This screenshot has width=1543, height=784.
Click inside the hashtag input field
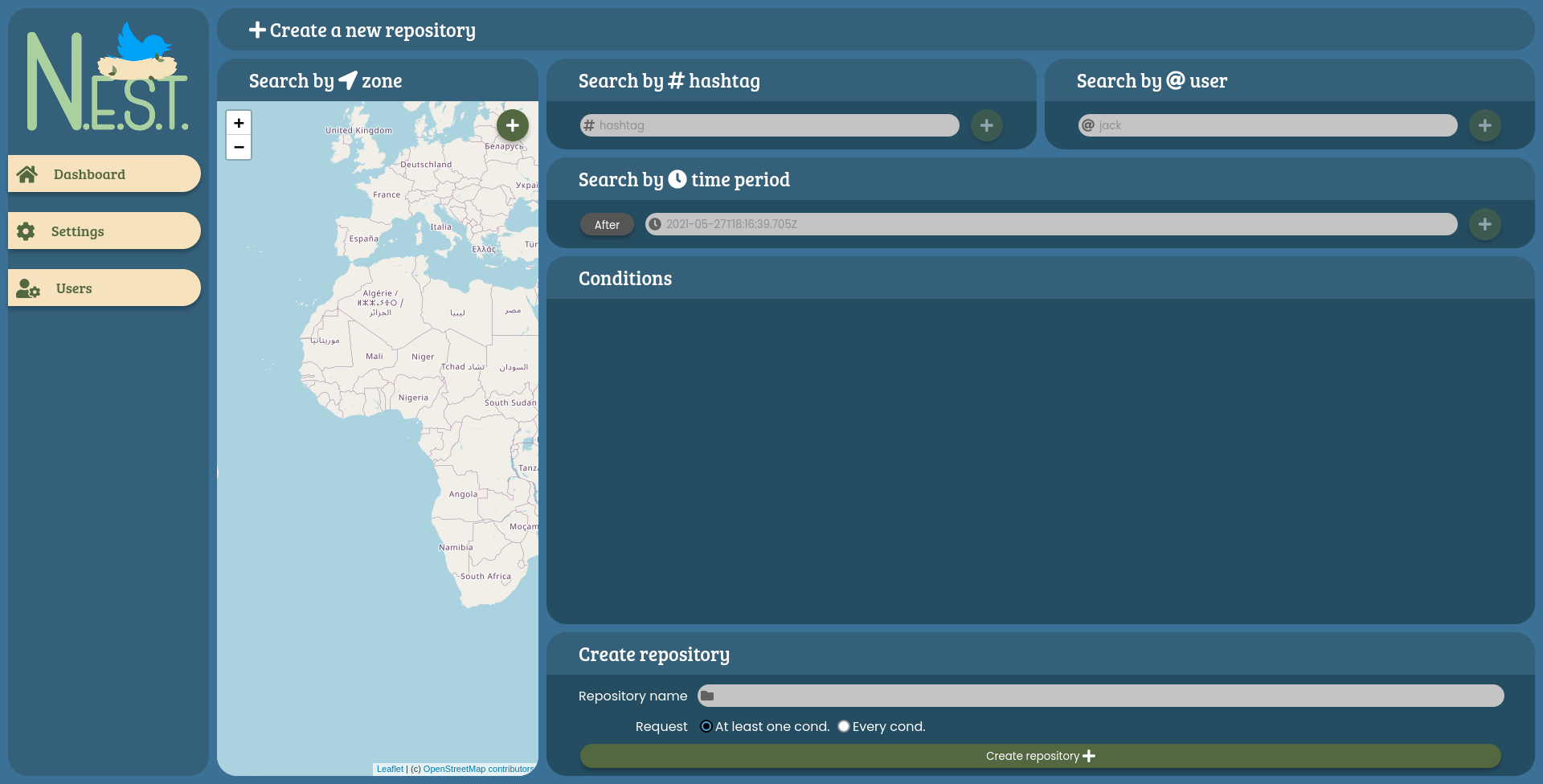(x=767, y=125)
